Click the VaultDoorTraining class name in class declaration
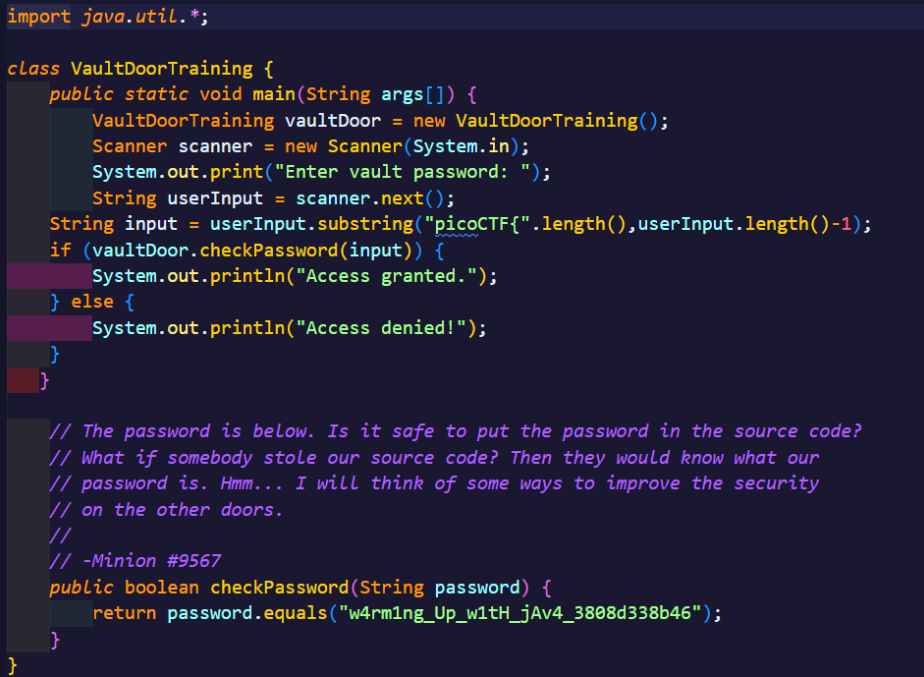 tap(161, 68)
